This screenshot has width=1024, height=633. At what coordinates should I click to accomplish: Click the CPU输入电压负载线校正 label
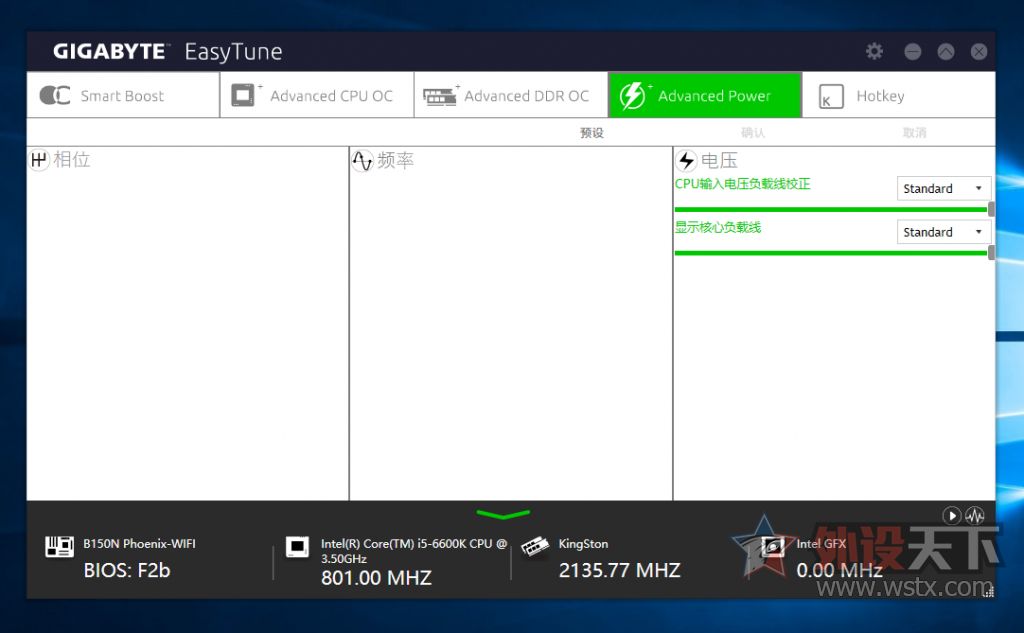[x=743, y=184]
